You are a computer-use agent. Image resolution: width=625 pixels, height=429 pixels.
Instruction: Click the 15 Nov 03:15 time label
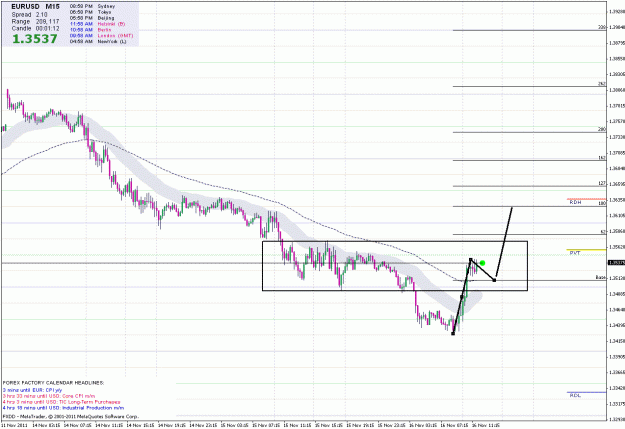(234, 425)
